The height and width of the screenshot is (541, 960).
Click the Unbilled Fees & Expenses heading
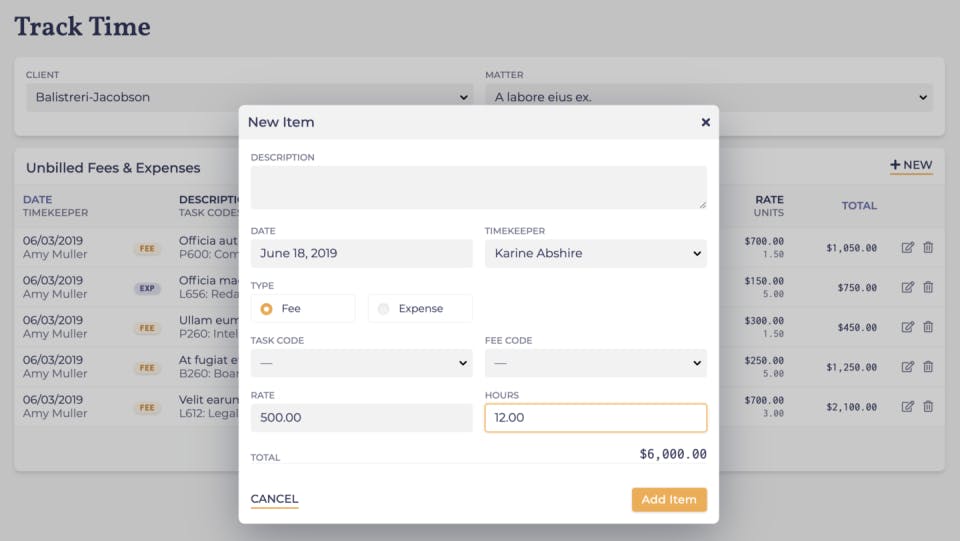(x=113, y=168)
